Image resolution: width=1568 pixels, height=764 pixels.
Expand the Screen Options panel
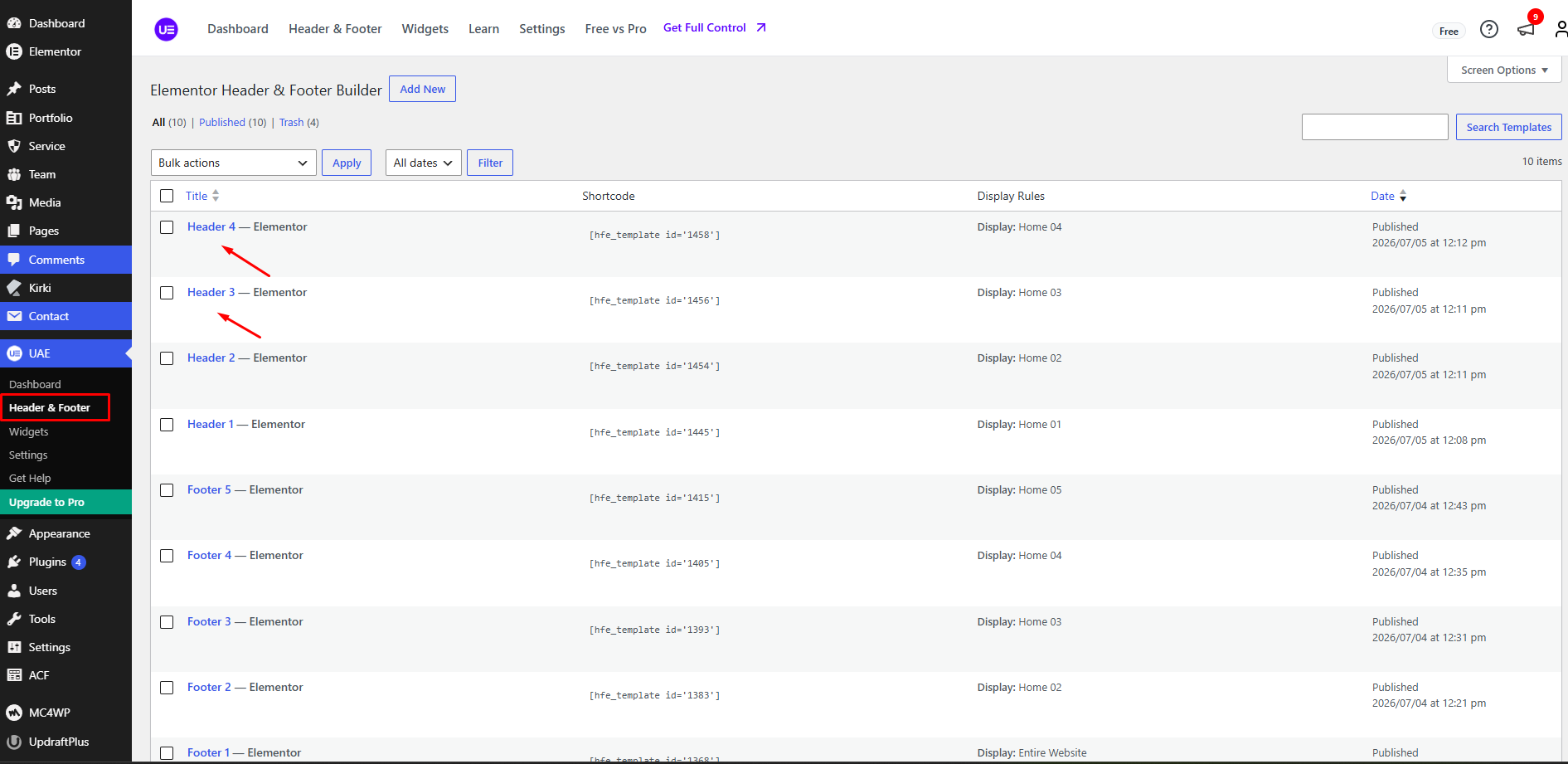(x=1504, y=70)
